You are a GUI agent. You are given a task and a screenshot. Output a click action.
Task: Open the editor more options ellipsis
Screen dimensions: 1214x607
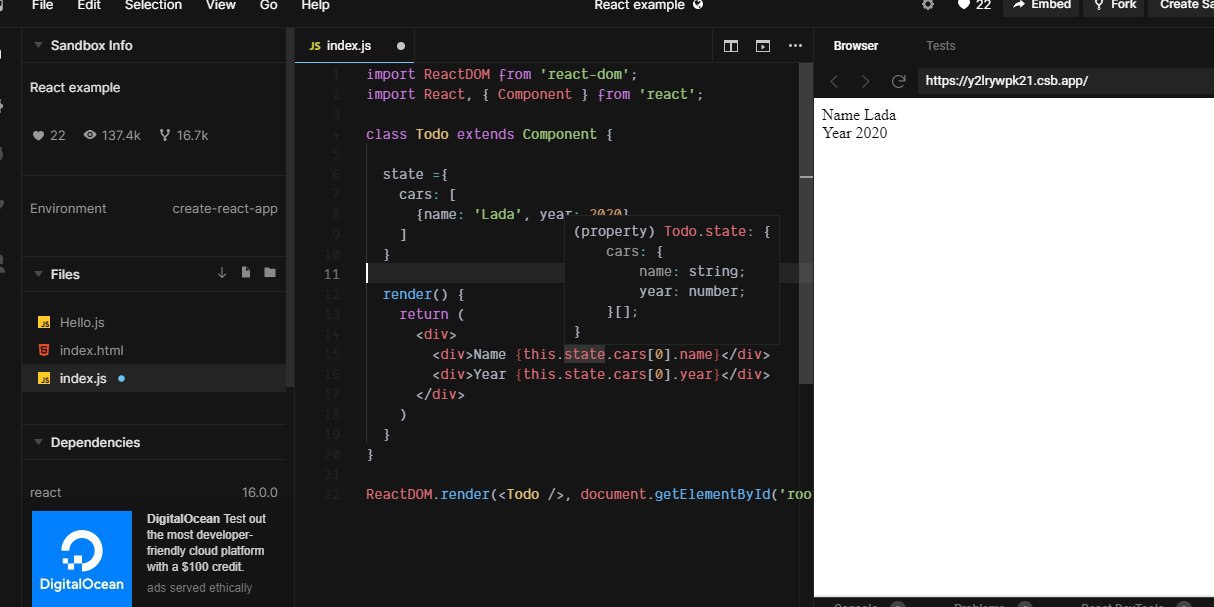[795, 46]
